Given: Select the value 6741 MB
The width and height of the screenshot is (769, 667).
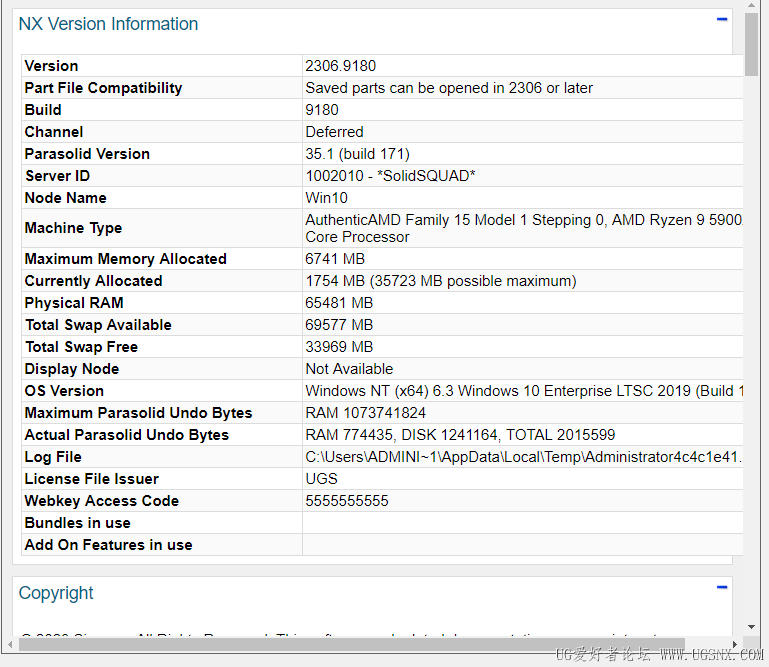Looking at the screenshot, I should (335, 259).
